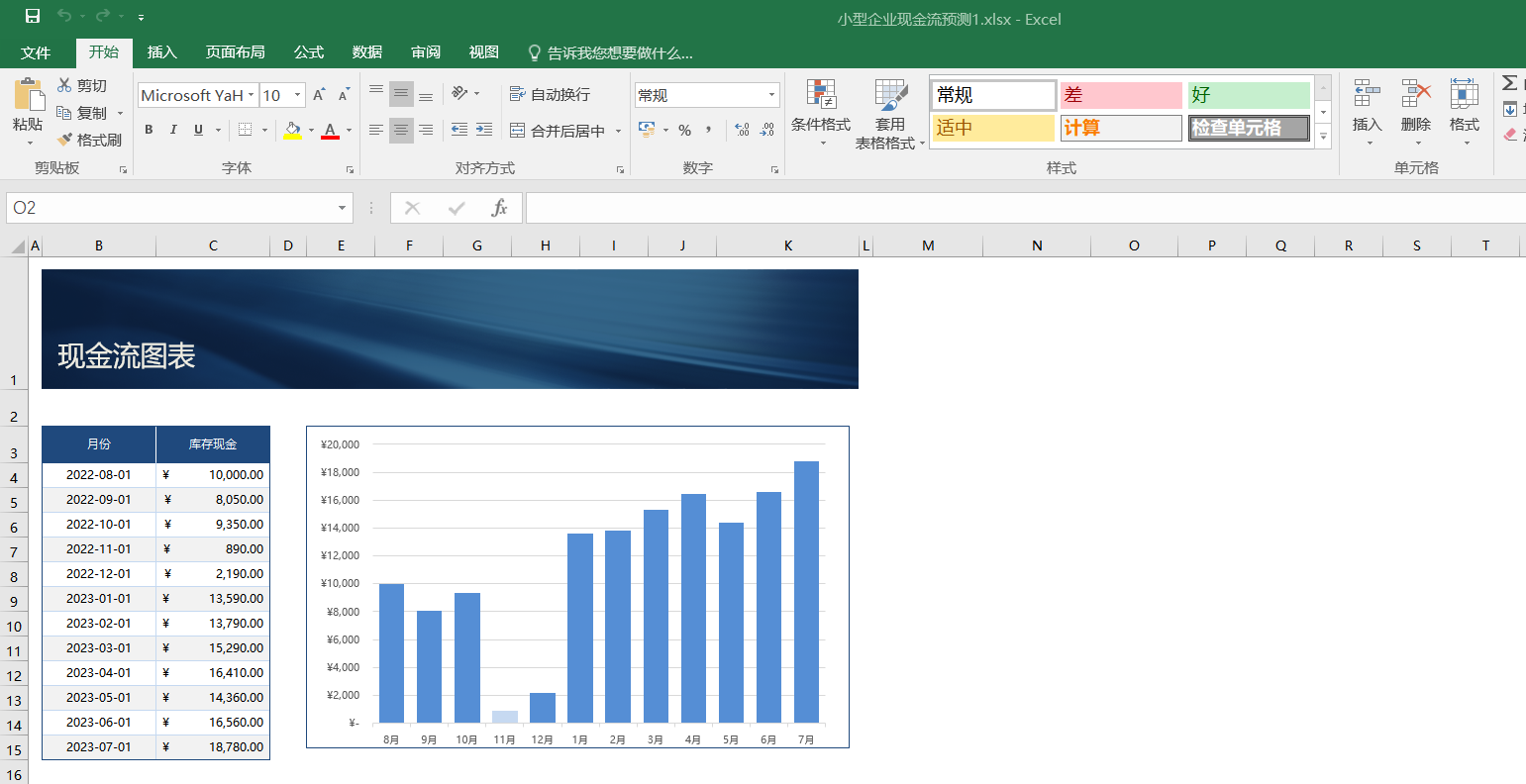Click increase decimal places icon

pyautogui.click(x=743, y=130)
